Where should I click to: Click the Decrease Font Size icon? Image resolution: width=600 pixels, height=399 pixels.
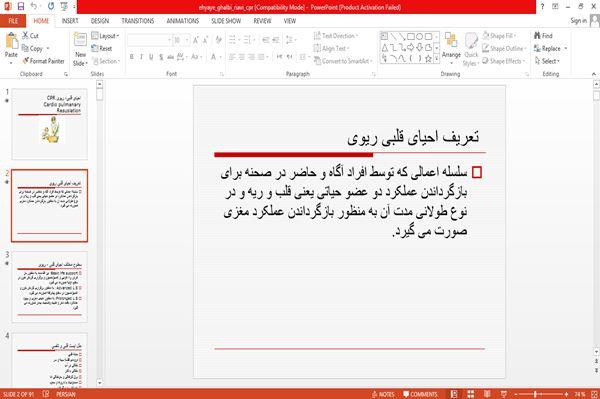coord(206,40)
